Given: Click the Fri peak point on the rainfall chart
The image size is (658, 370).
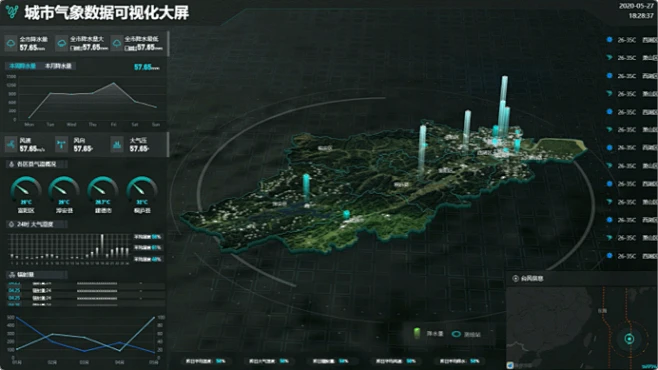Looking at the screenshot, I should (x=114, y=83).
